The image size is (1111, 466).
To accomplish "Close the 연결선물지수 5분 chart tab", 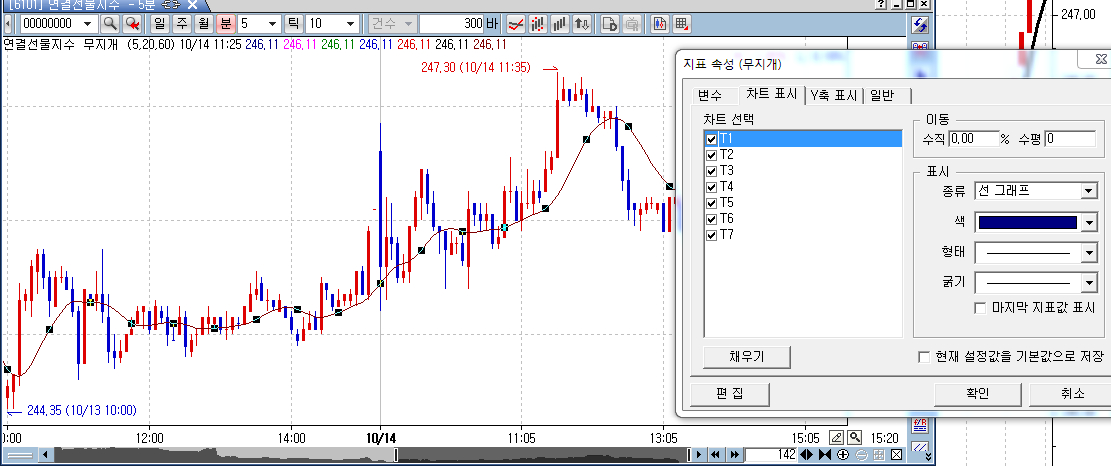I will click(x=192, y=4).
